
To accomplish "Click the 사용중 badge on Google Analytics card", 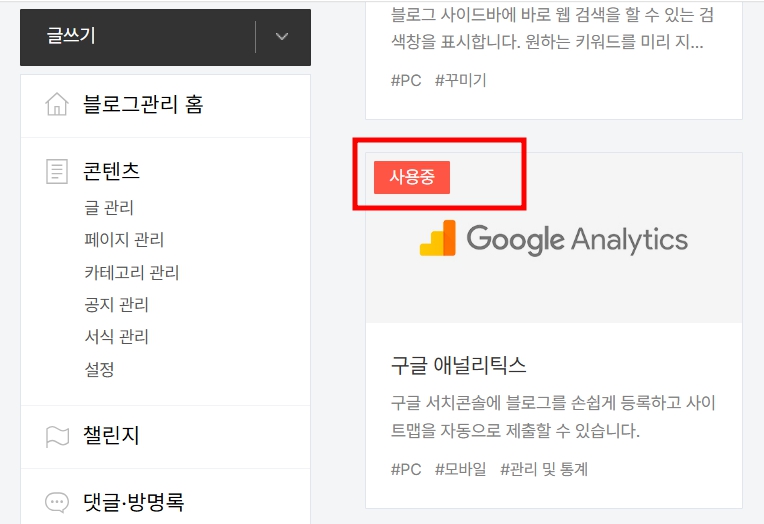I will point(412,177).
